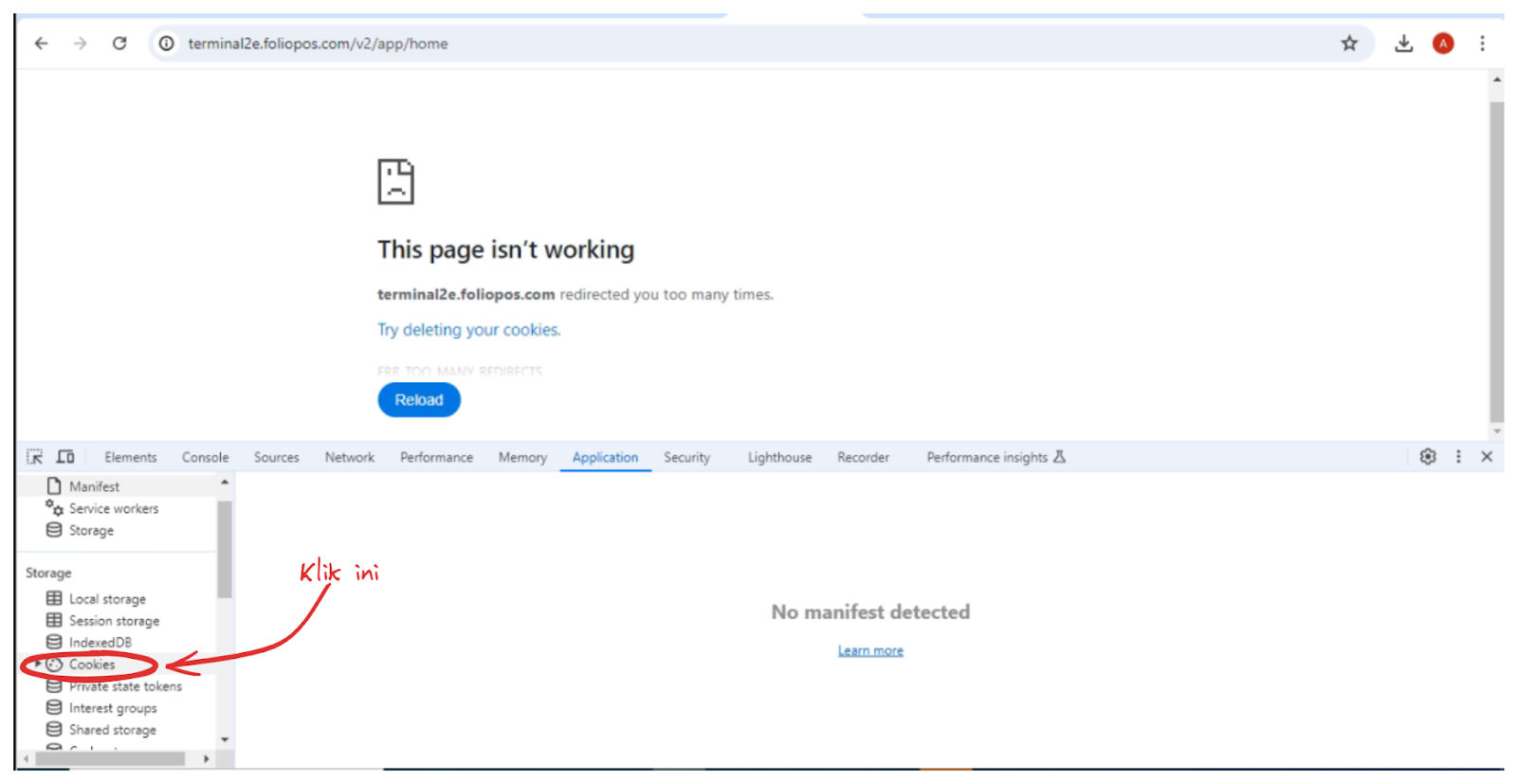The height and width of the screenshot is (784, 1517).
Task: Click the Storage section header
Action: point(48,574)
